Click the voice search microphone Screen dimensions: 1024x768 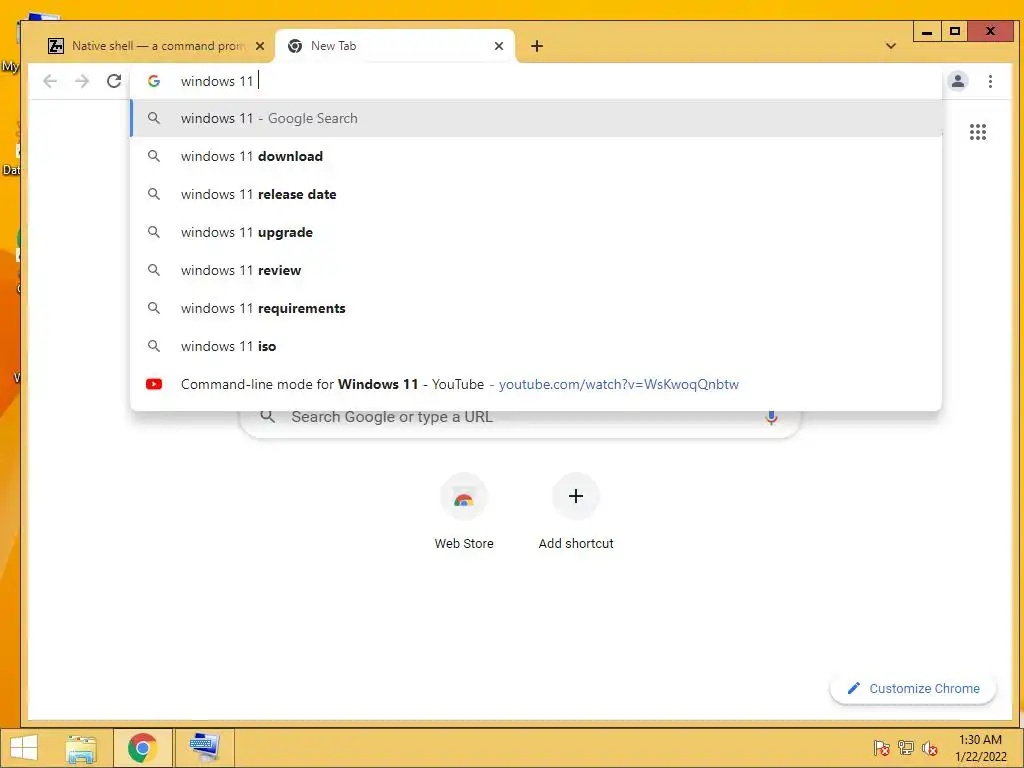pos(771,417)
